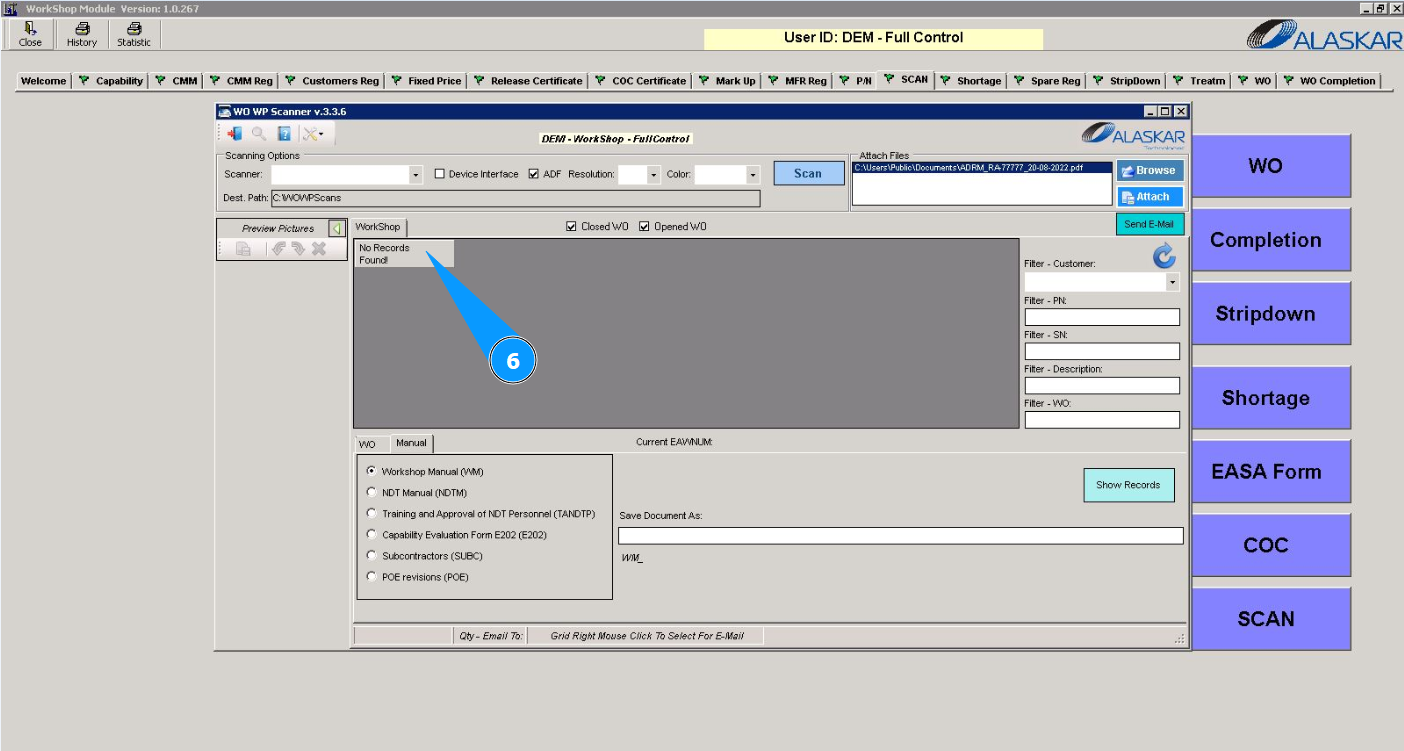This screenshot has height=751, width=1404.
Task: Select the WorkShop tab above the records grid
Action: click(378, 227)
